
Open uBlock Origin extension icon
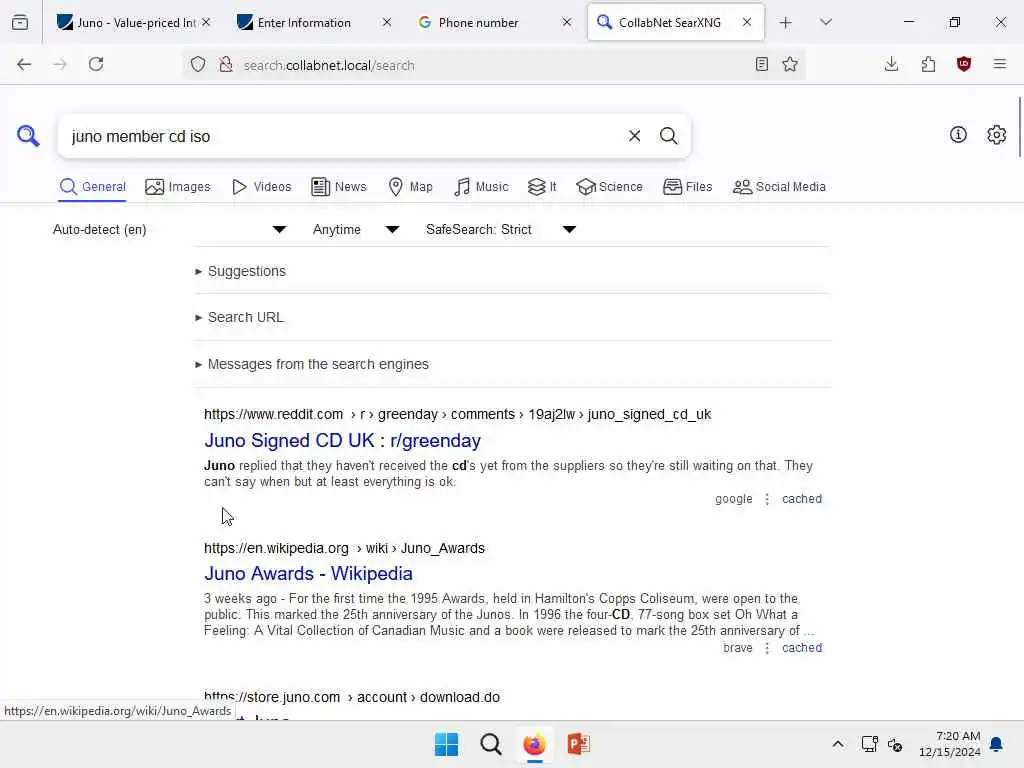click(964, 64)
